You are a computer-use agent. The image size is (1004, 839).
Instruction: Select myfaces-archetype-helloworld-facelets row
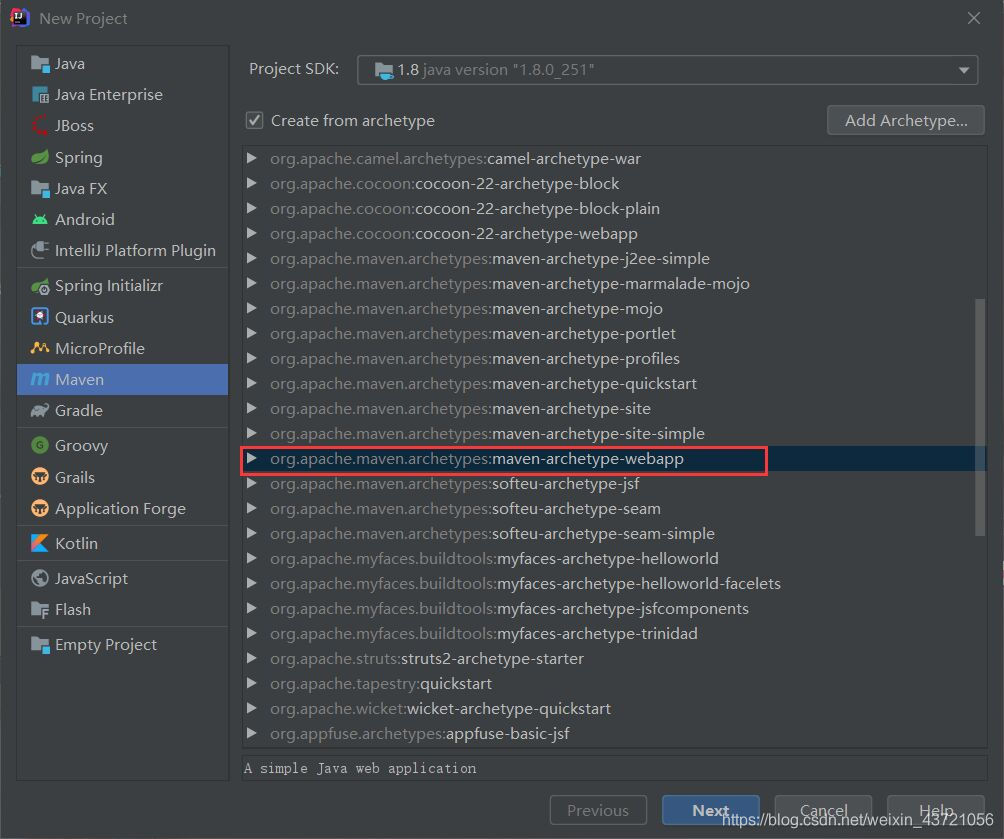614,583
